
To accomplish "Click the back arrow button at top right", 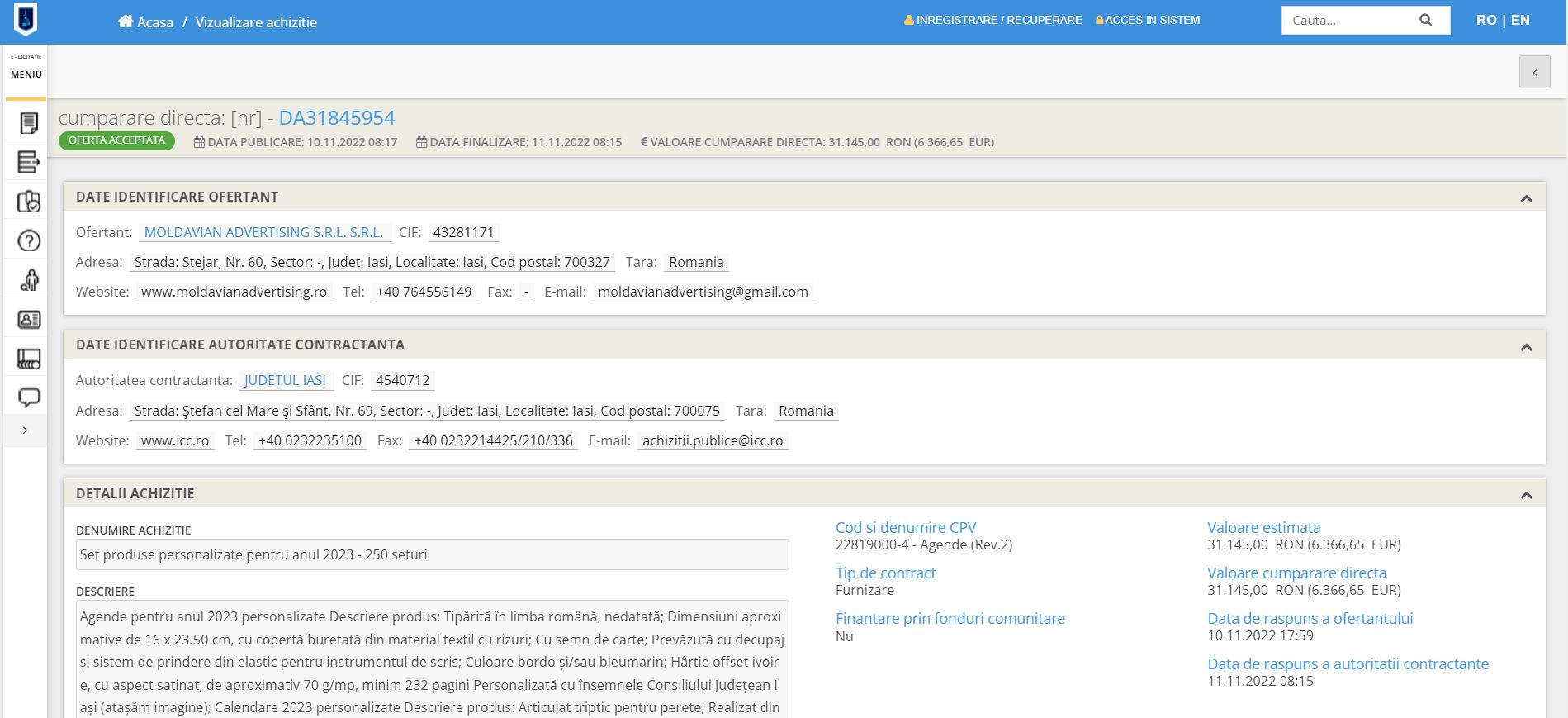I will pos(1535,72).
